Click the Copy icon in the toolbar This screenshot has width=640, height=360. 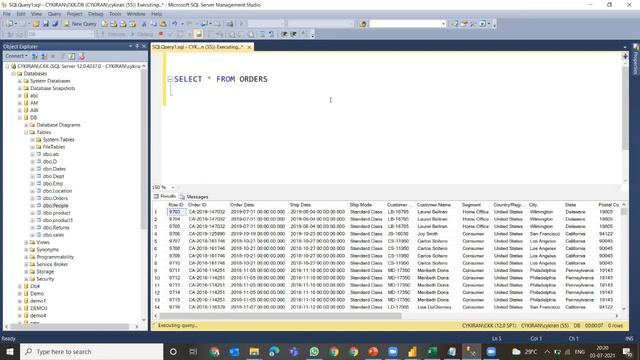[153, 24]
